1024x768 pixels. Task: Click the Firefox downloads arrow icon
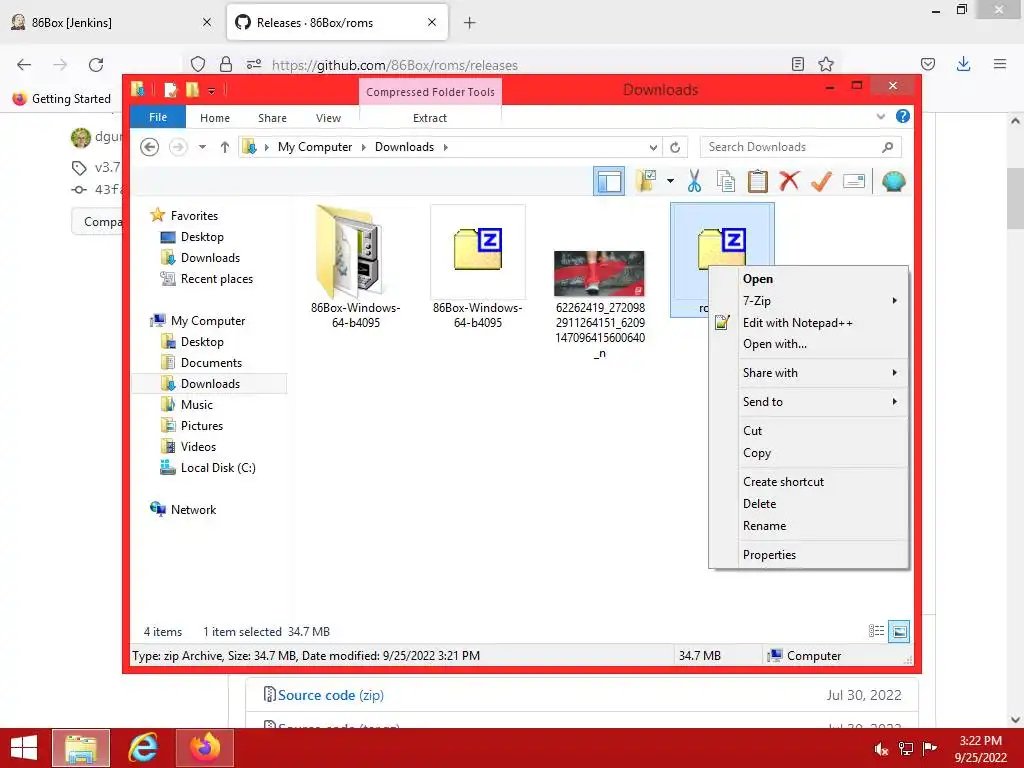[x=963, y=64]
